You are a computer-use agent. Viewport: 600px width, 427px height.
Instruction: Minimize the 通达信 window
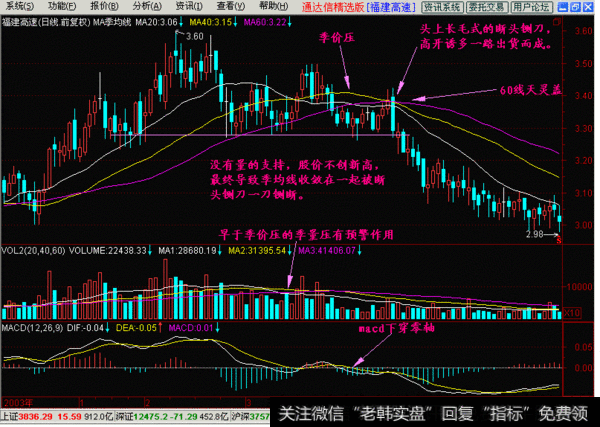(x=563, y=7)
